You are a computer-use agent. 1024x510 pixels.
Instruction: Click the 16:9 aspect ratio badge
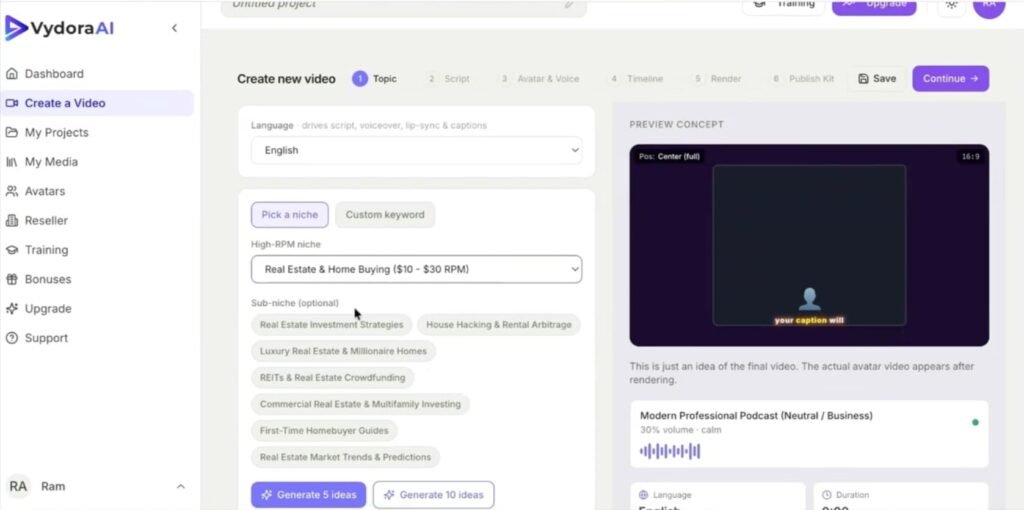click(x=970, y=157)
